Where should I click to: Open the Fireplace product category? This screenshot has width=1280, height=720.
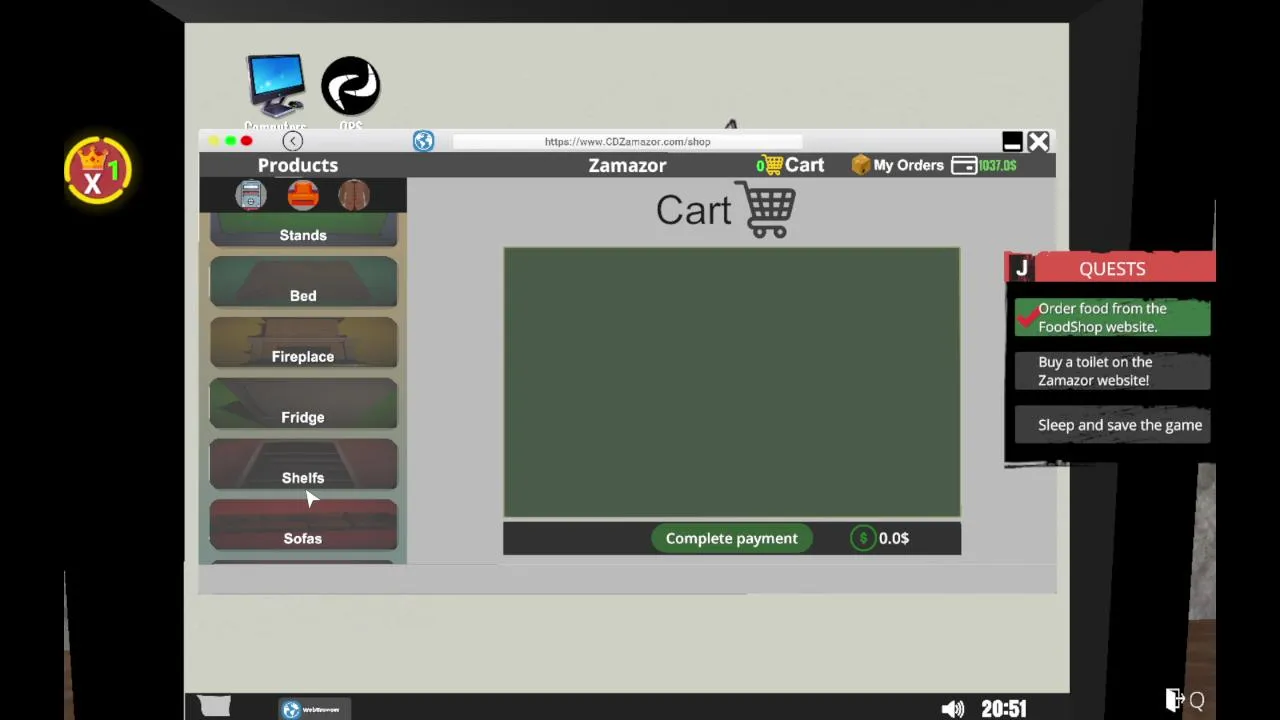click(303, 343)
